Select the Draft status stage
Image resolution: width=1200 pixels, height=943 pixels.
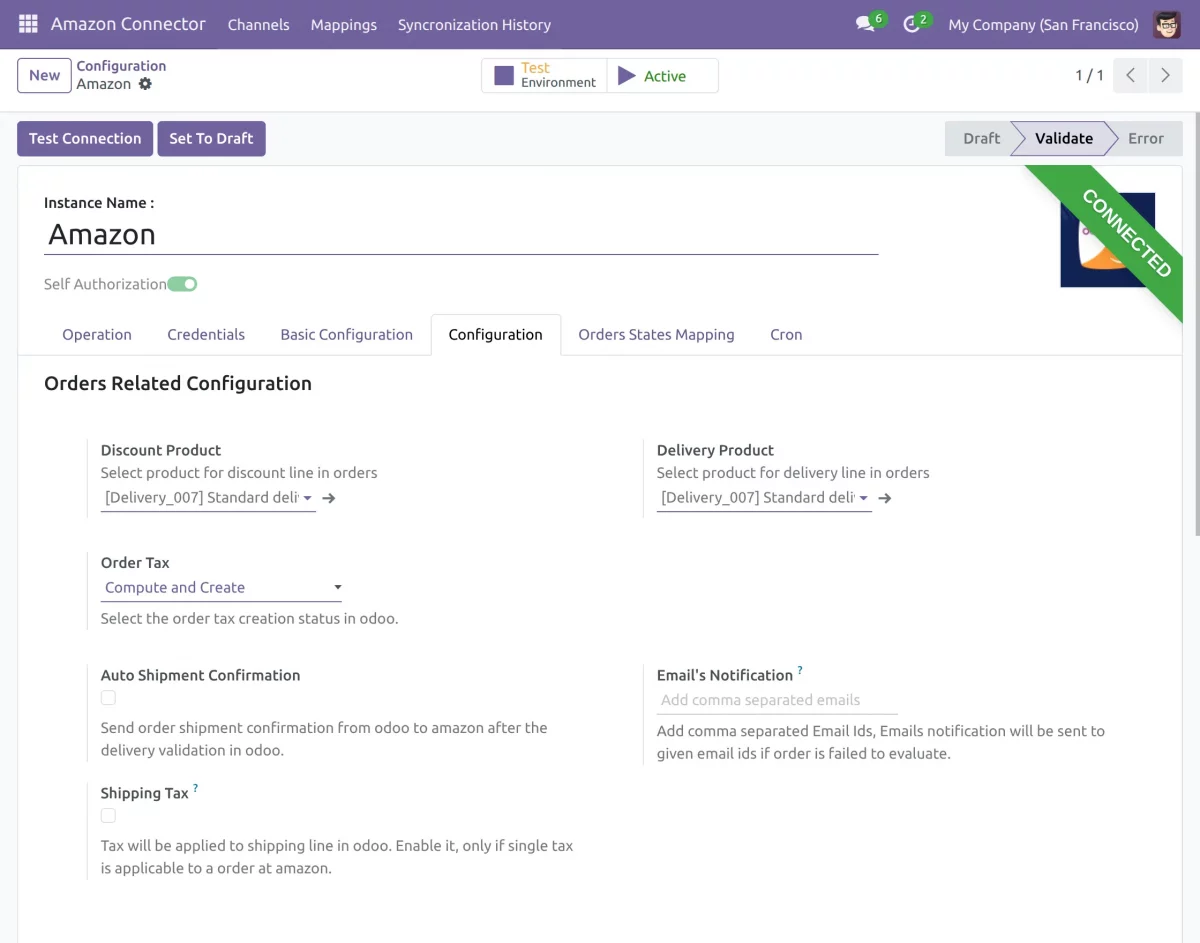coord(981,139)
